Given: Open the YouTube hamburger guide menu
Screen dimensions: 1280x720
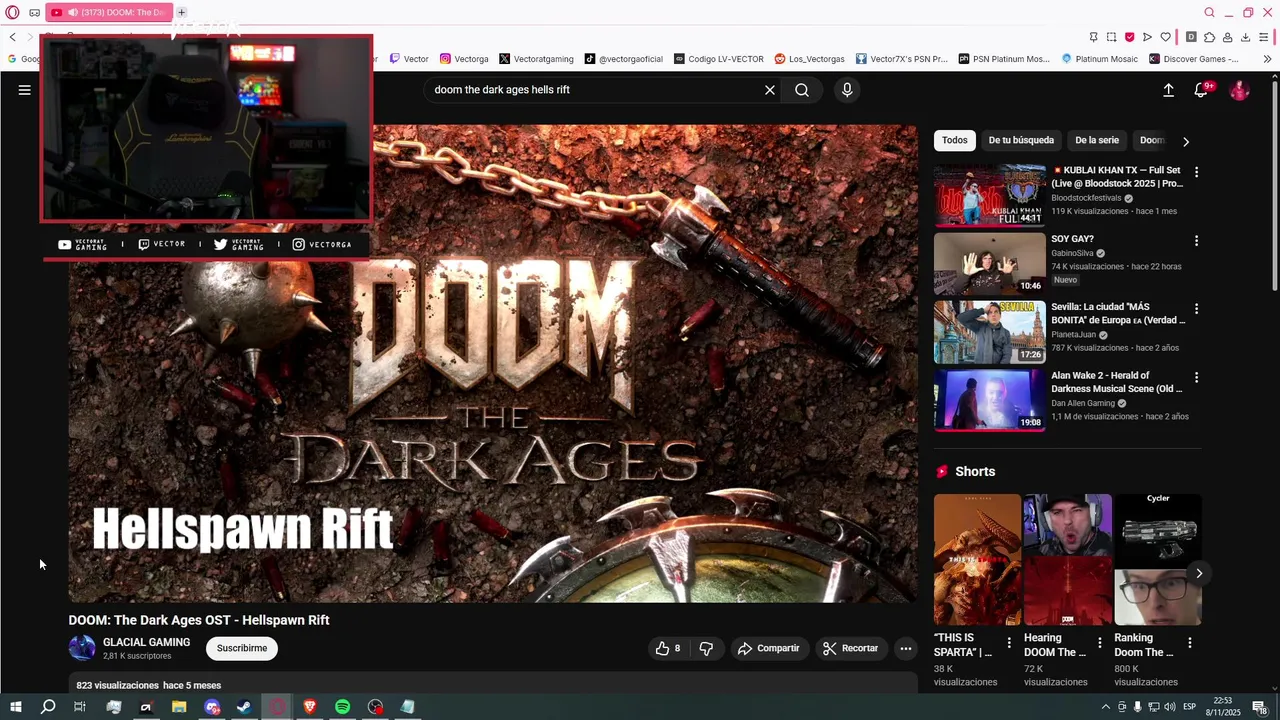Looking at the screenshot, I should click(x=24, y=90).
